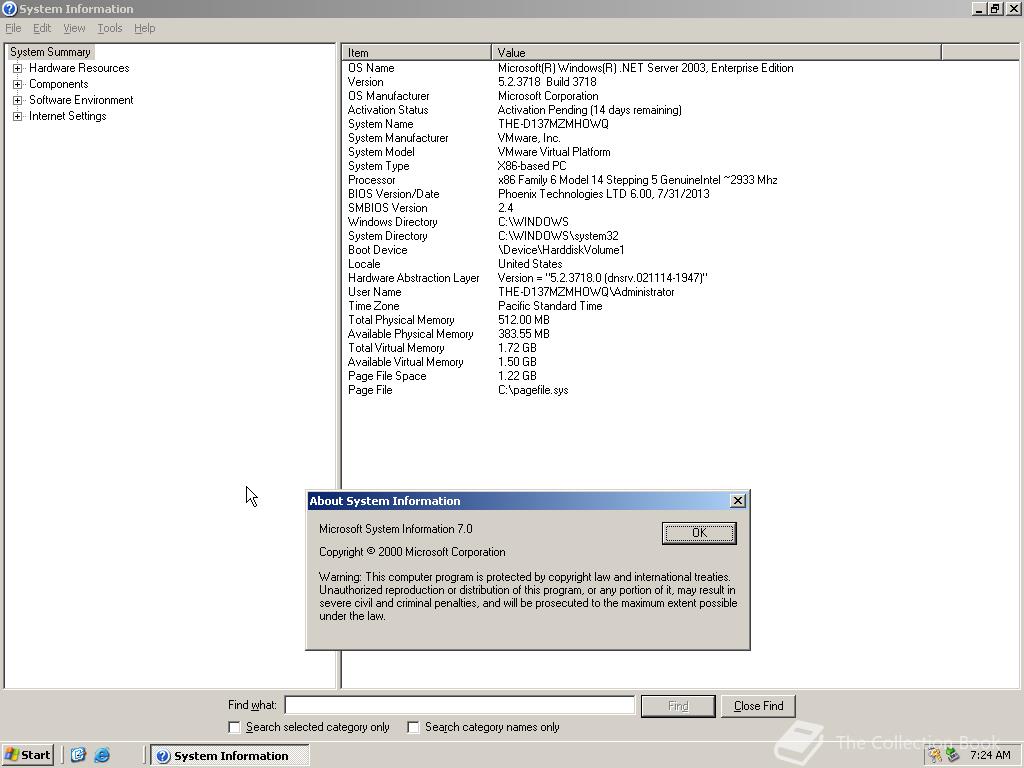The image size is (1024, 768).
Task: Enable Search selected category only
Action: click(234, 727)
